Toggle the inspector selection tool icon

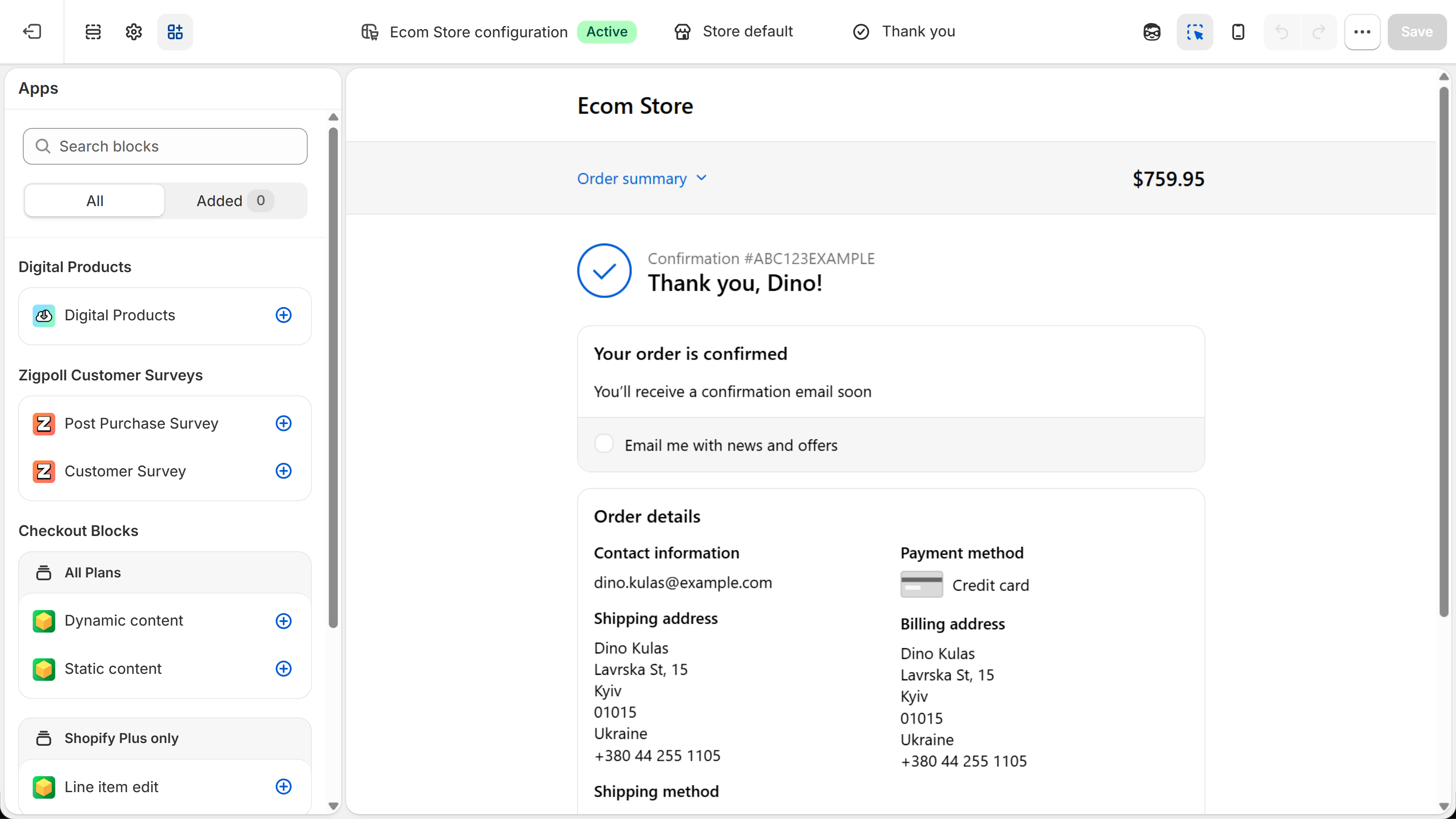pos(1195,32)
